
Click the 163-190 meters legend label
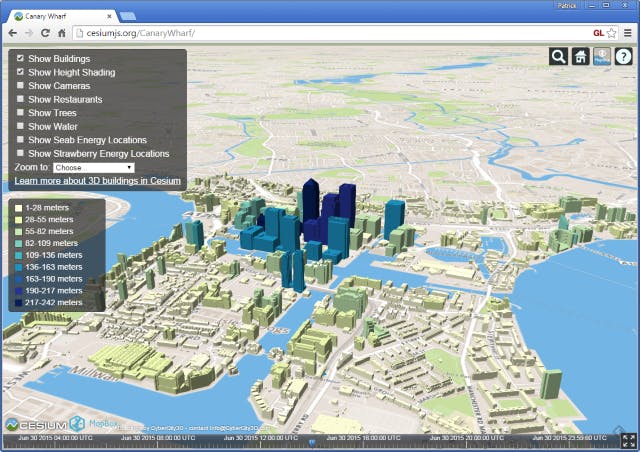tap(53, 279)
